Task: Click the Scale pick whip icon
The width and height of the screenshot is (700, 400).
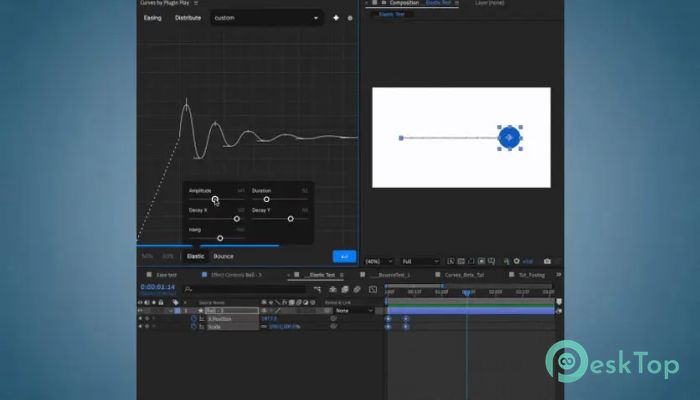Action: (x=333, y=326)
